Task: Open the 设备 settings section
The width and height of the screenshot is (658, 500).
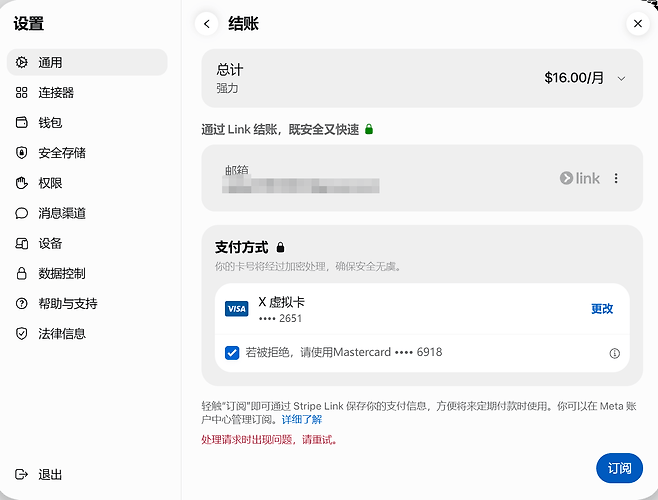Action: point(87,243)
